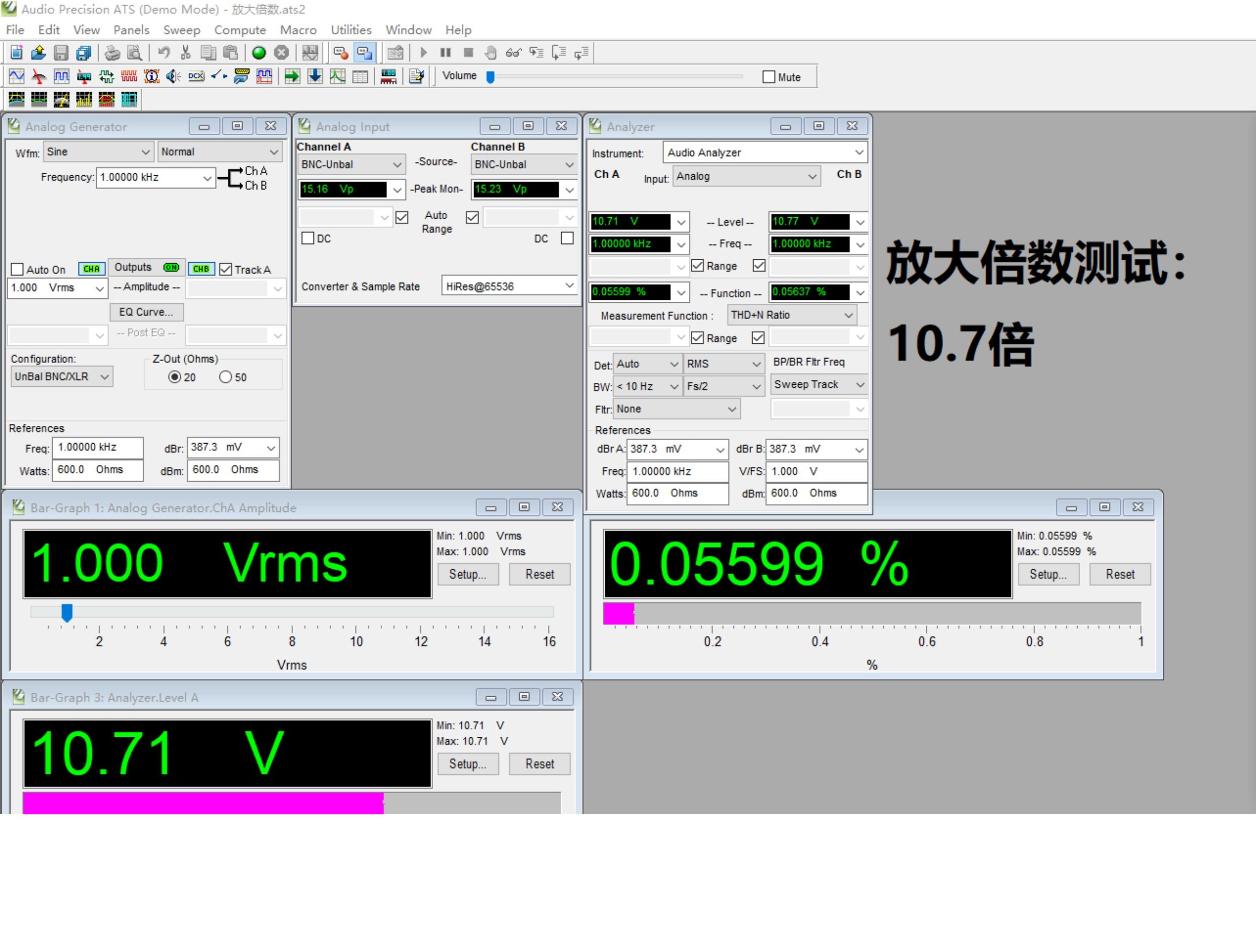Enable the Mute checkbox
The height and width of the screenshot is (952, 1256).
coord(769,76)
